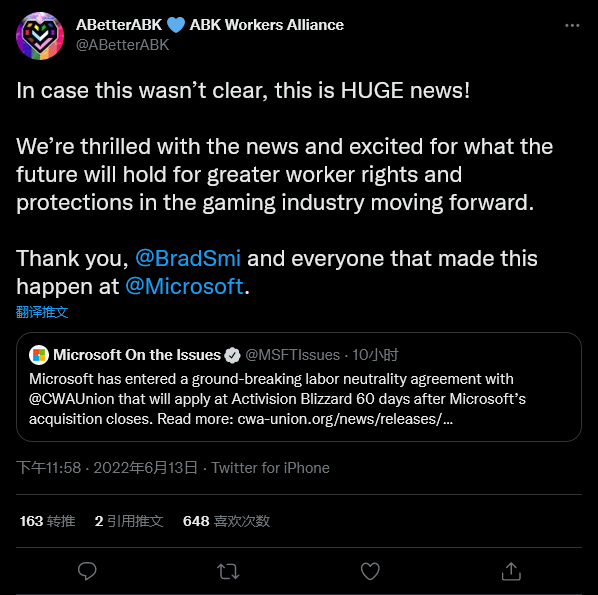View the 163 转推 retweets list
598x595 pixels.
tap(47, 521)
